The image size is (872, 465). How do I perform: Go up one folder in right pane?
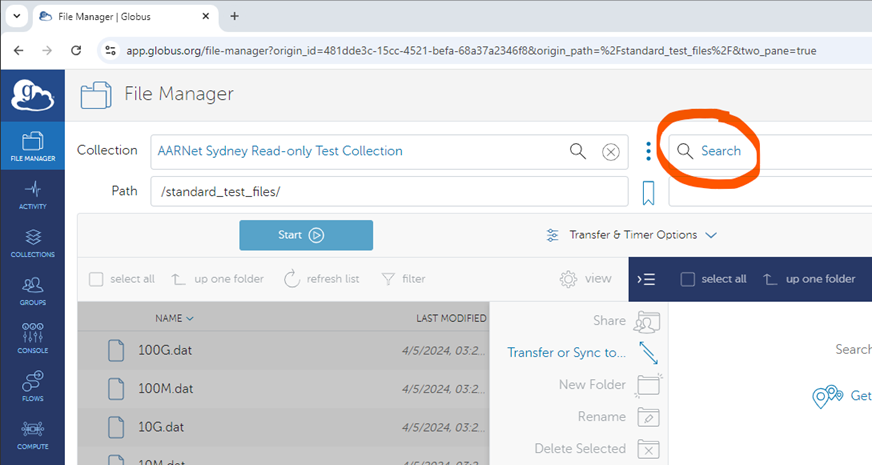pyautogui.click(x=809, y=279)
